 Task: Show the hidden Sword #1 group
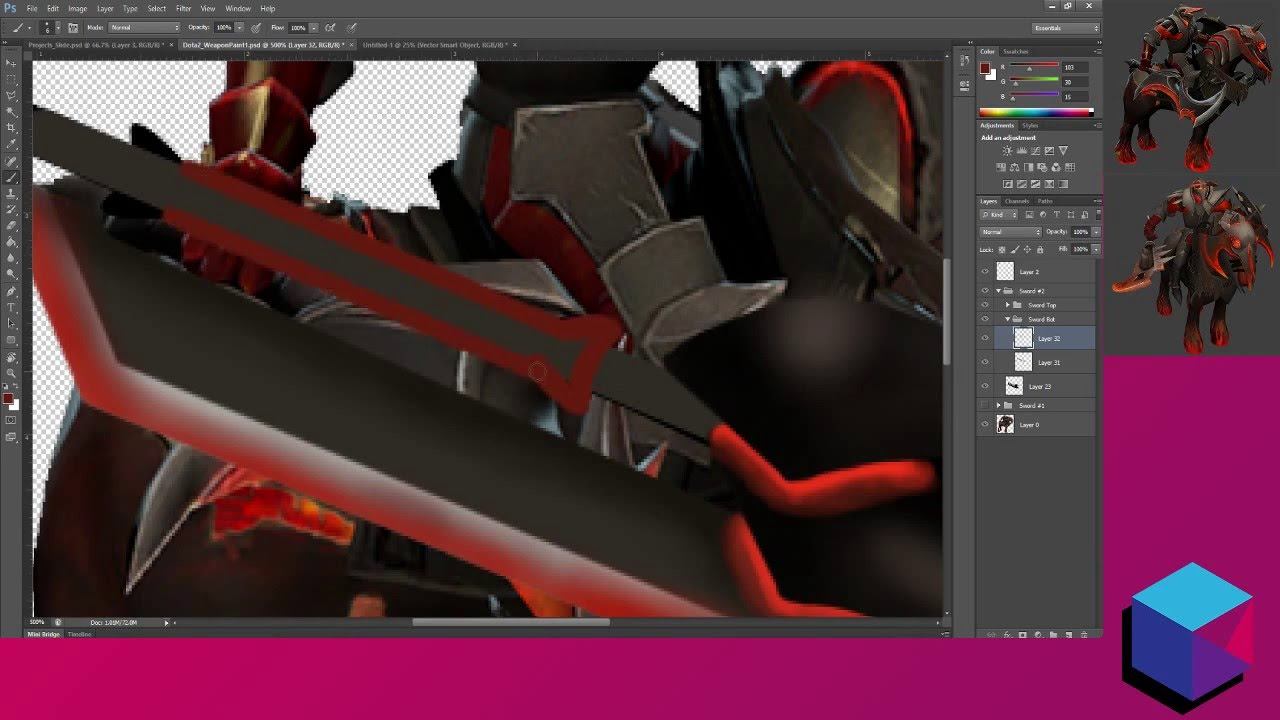click(985, 405)
